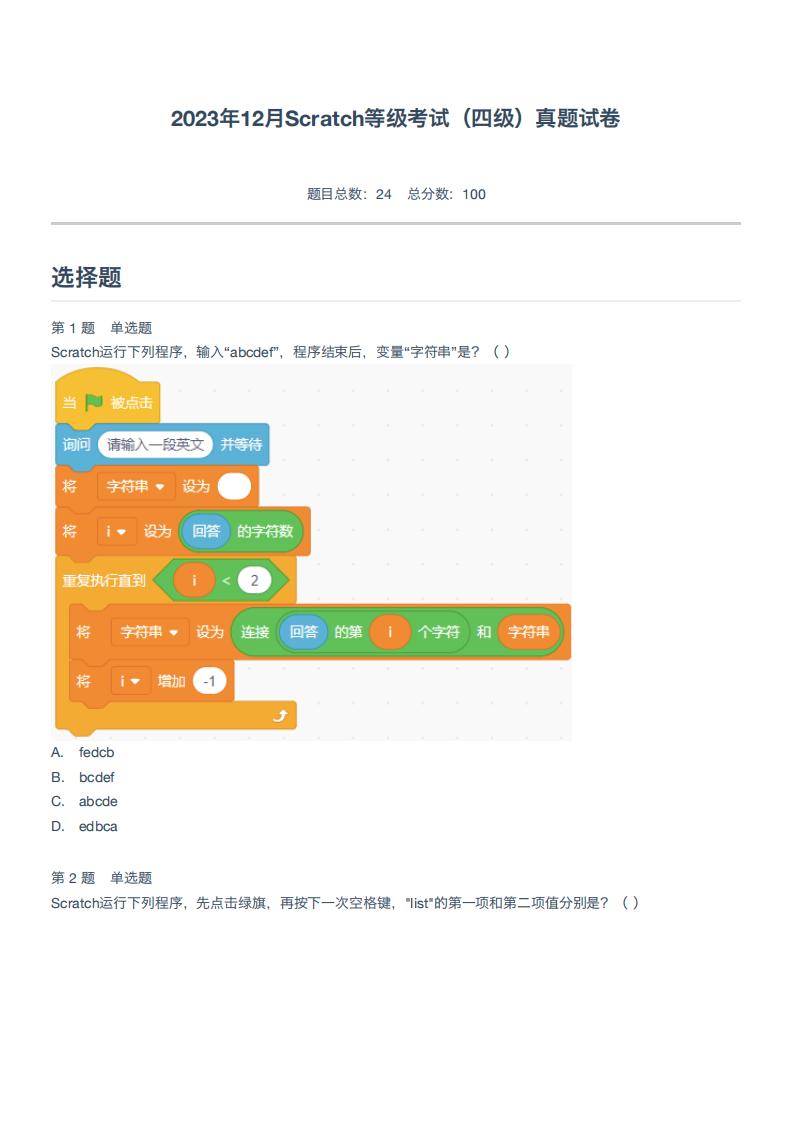Click the loop arrow icon in repeat block
Screen dimensions: 793x1122
coord(281,715)
